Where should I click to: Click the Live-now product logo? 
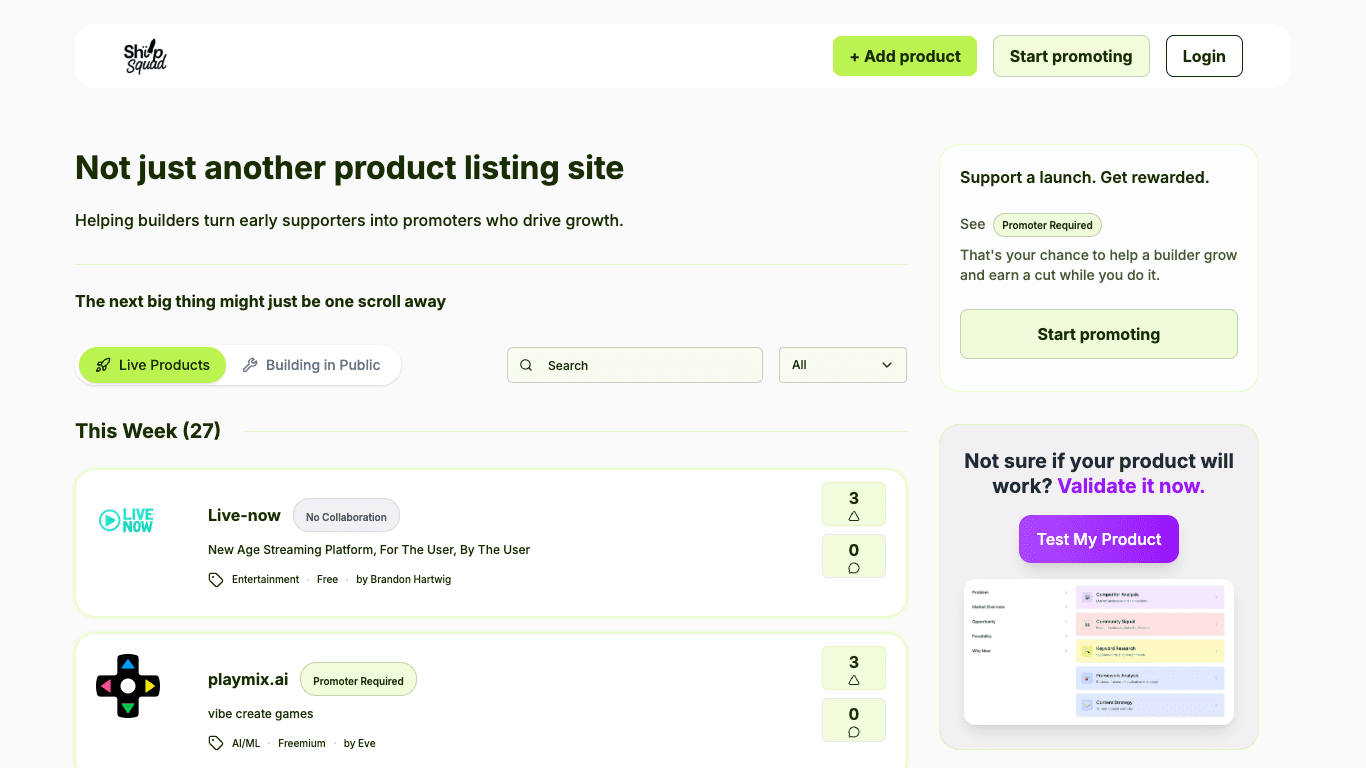127,520
